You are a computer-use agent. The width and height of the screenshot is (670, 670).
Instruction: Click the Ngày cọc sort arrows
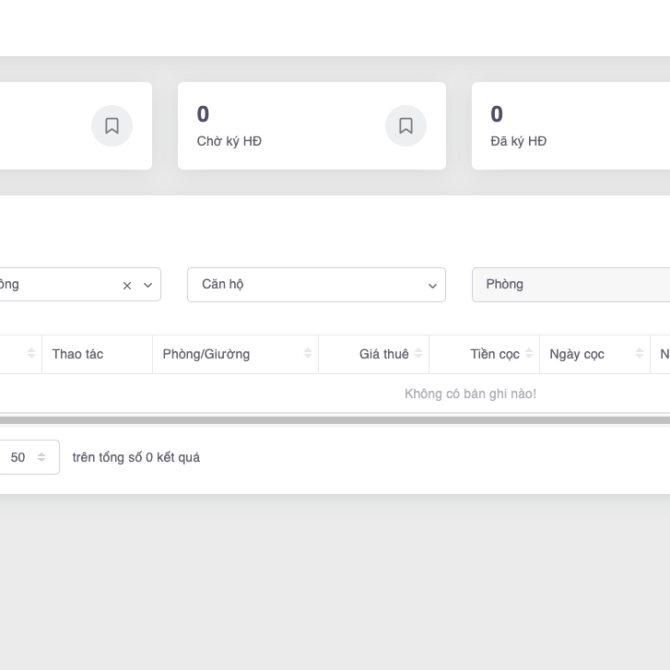tap(639, 354)
